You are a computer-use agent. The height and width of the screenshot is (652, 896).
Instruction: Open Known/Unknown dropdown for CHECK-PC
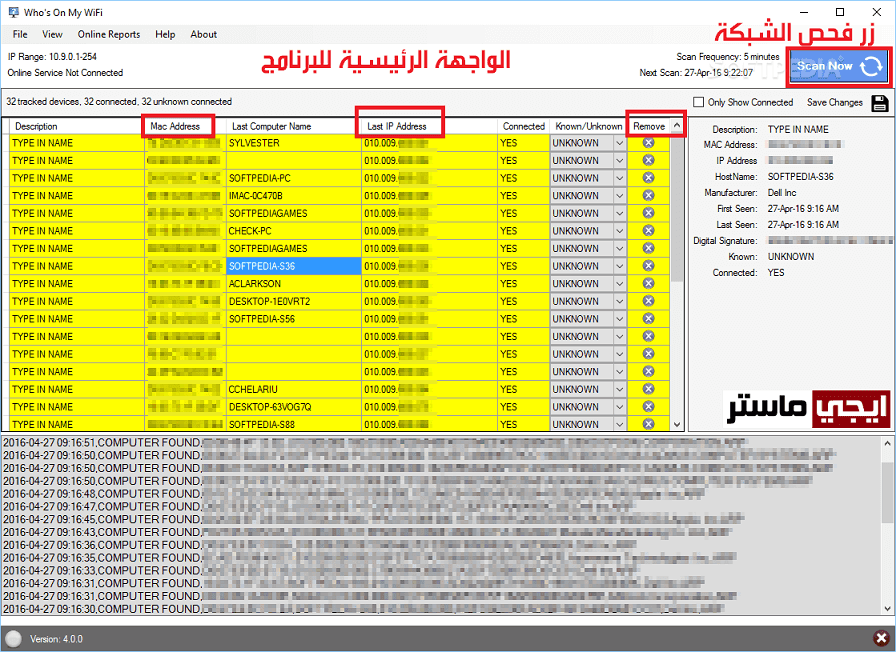tap(619, 231)
